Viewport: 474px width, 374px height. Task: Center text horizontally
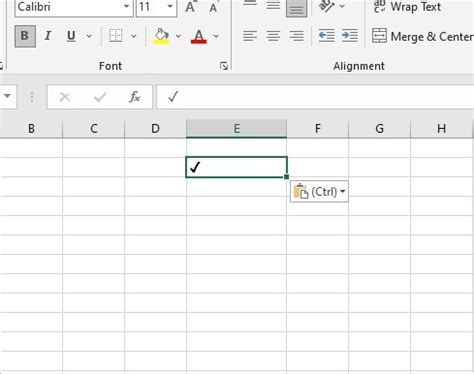tap(273, 36)
